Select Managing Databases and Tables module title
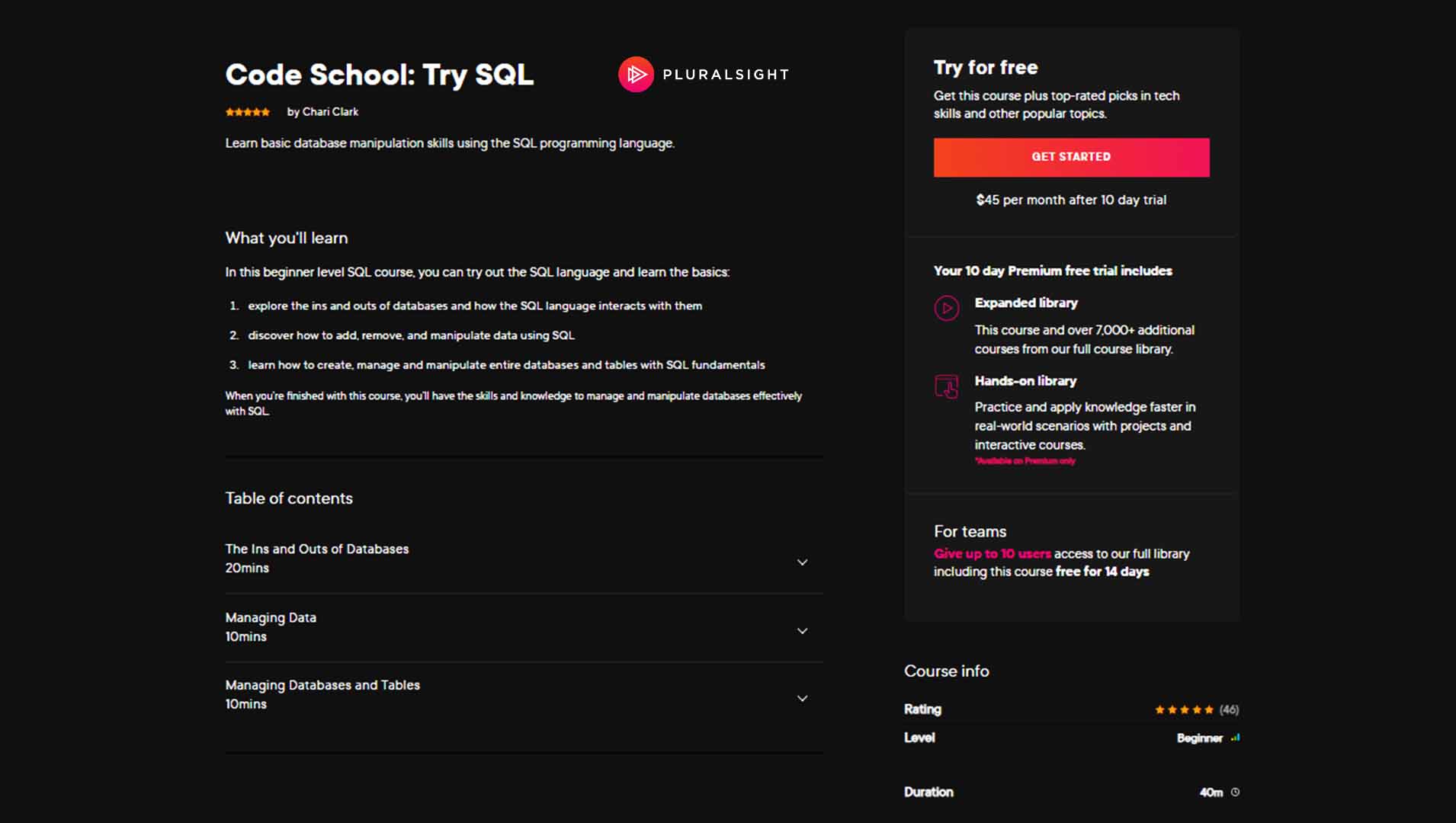Viewport: 1456px width, 823px height. 322,685
